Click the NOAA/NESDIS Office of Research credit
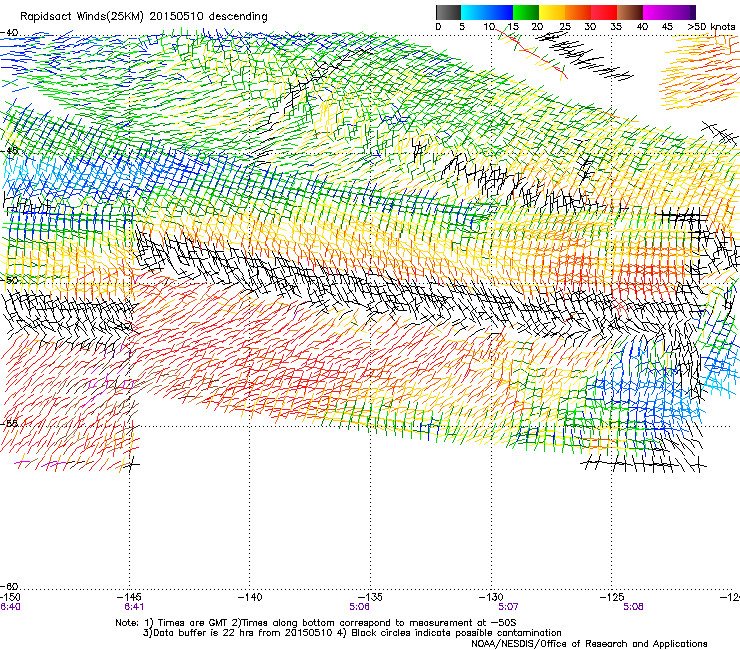Image resolution: width=740 pixels, height=650 pixels. [x=589, y=644]
